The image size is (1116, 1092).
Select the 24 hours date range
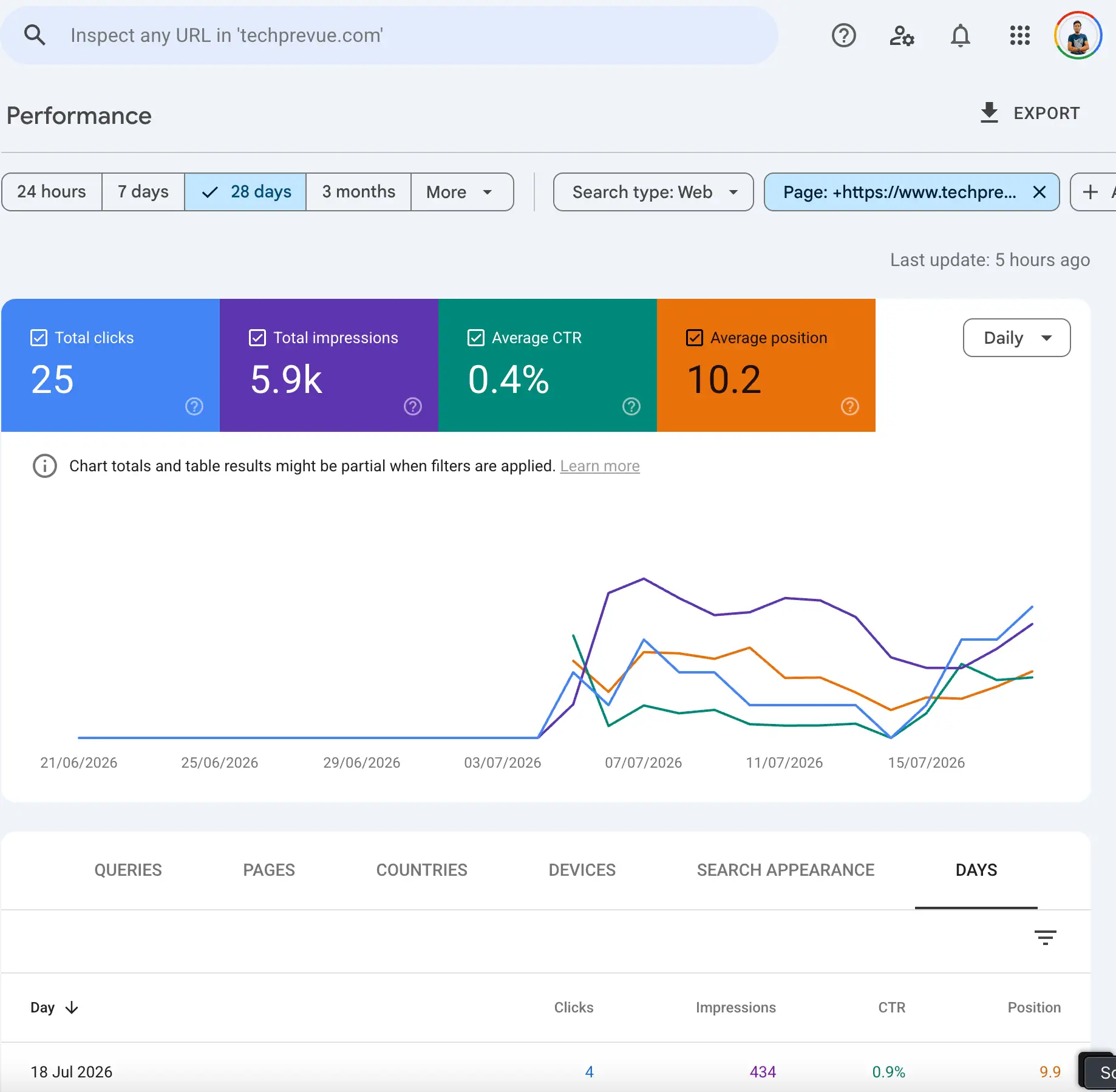pos(52,192)
